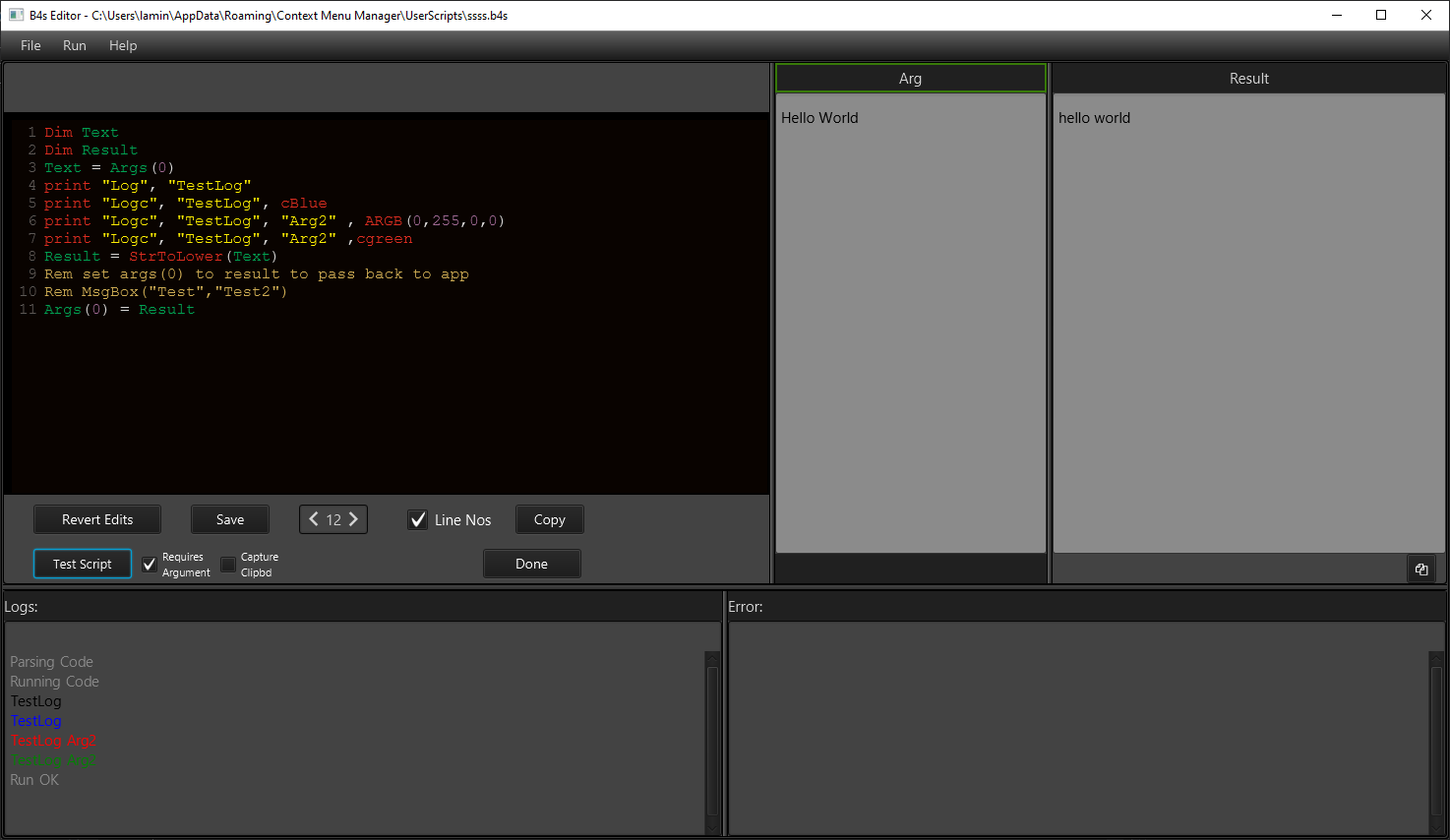The width and height of the screenshot is (1450, 840).
Task: Open the Run menu
Action: coord(75,45)
